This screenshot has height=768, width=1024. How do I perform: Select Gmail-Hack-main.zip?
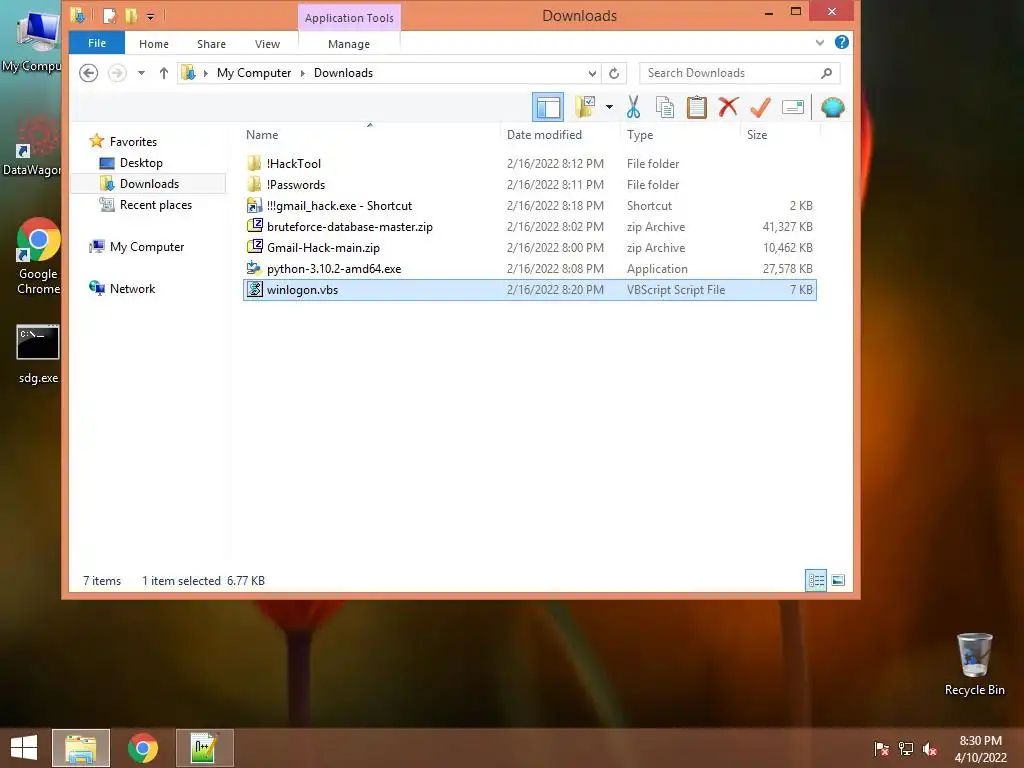coord(530,248)
